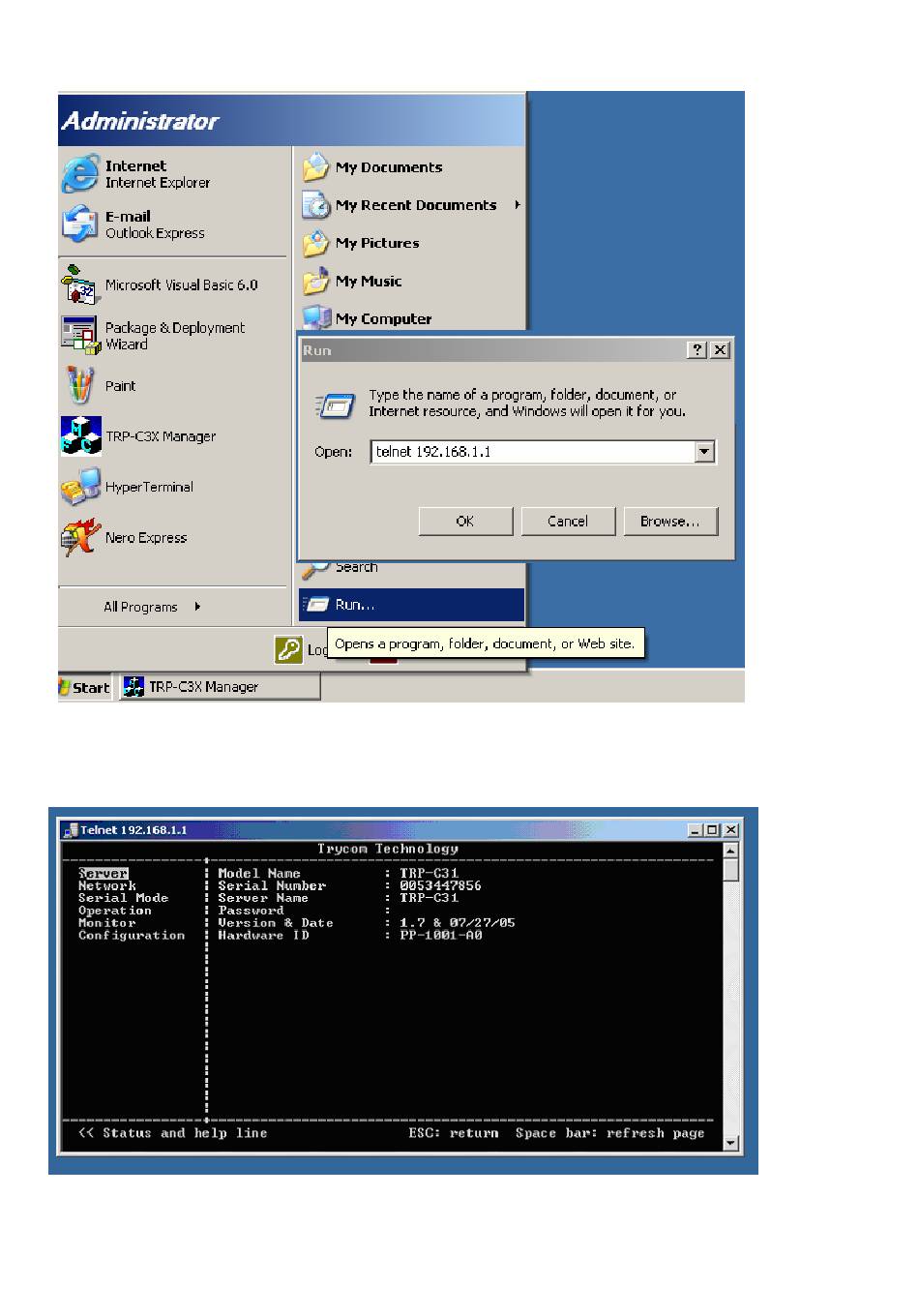Click the Log Off key icon
919x1316 pixels.
click(288, 649)
